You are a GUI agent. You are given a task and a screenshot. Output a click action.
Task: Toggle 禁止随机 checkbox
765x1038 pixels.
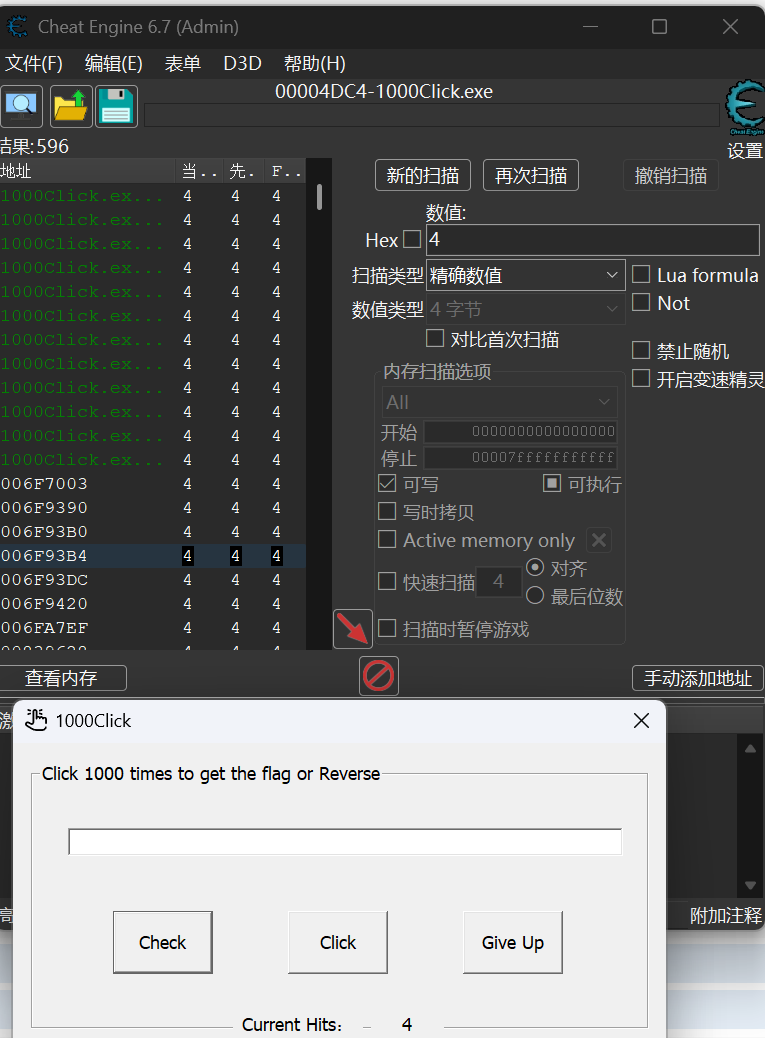(x=641, y=350)
